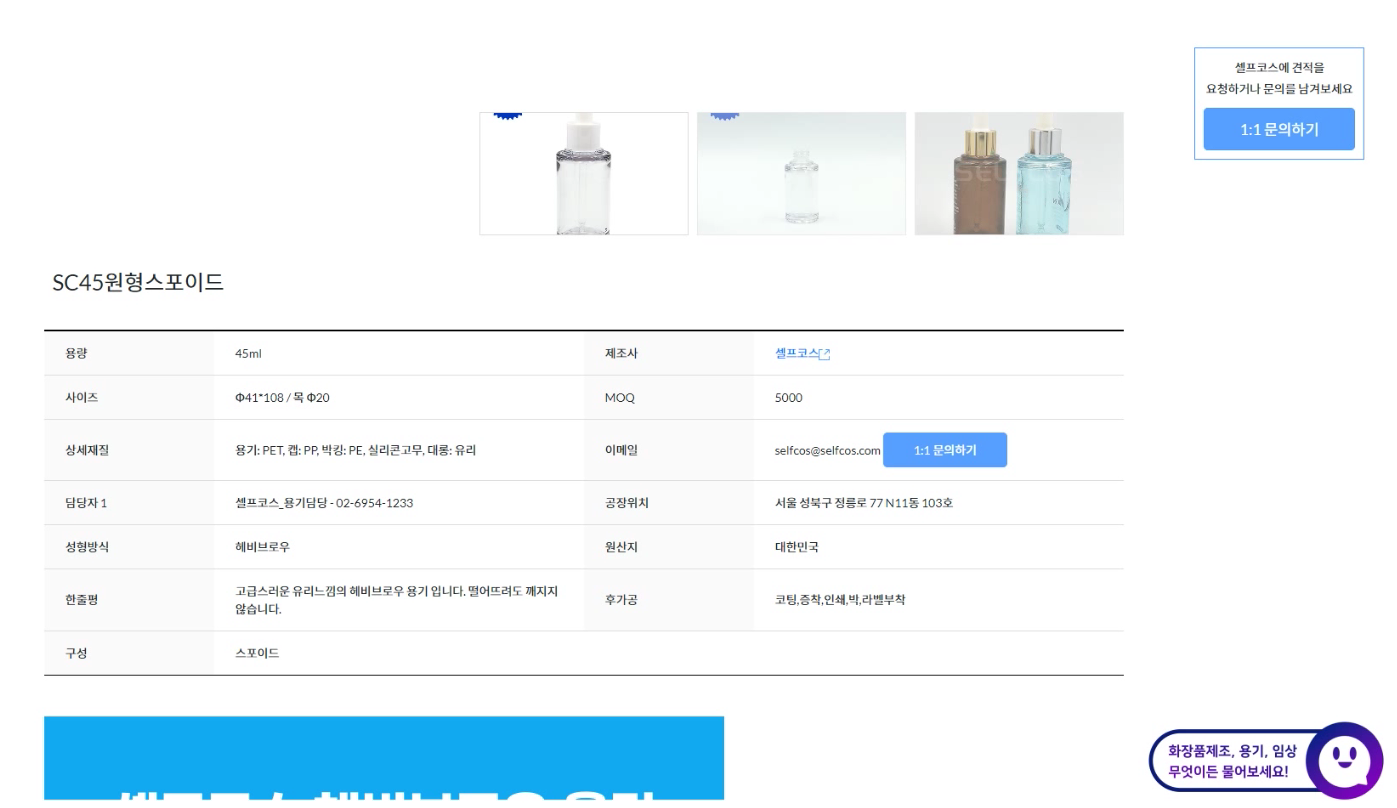Click the origin value 대한민국
The height and width of the screenshot is (808, 1397).
pyautogui.click(x=797, y=547)
